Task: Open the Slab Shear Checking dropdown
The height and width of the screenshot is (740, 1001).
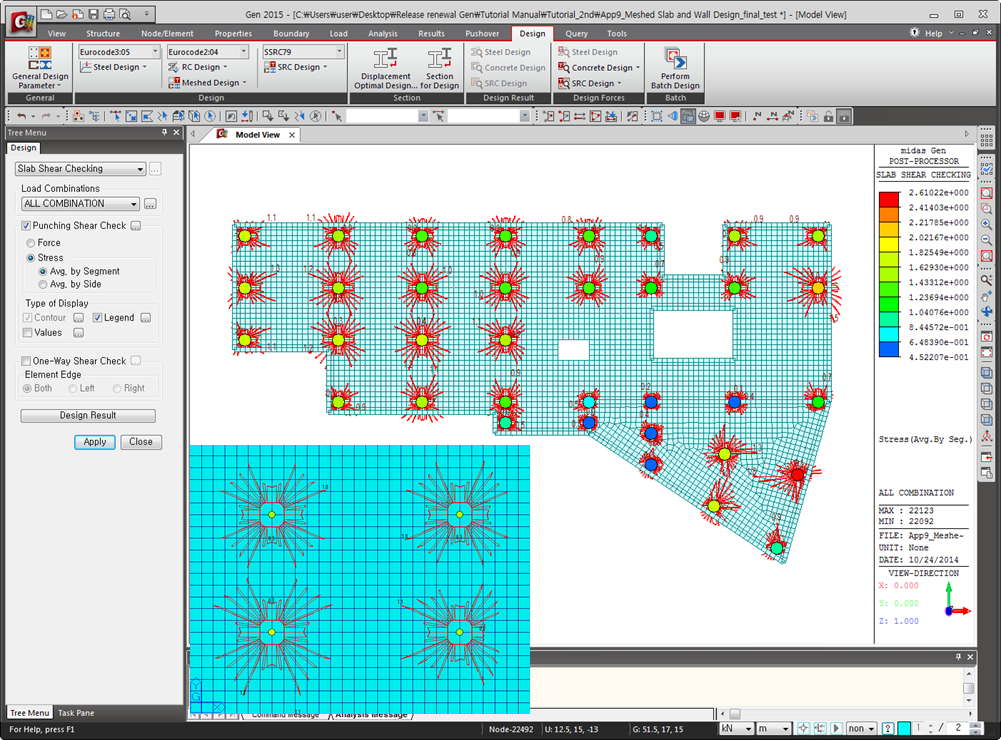Action: [80, 169]
